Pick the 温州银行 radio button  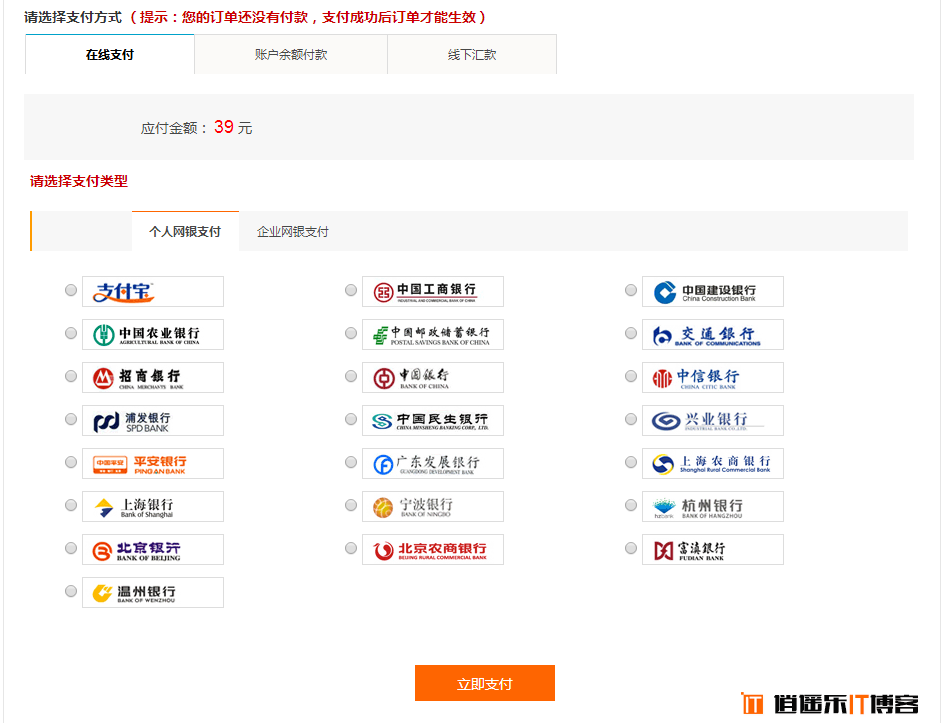pyautogui.click(x=71, y=591)
